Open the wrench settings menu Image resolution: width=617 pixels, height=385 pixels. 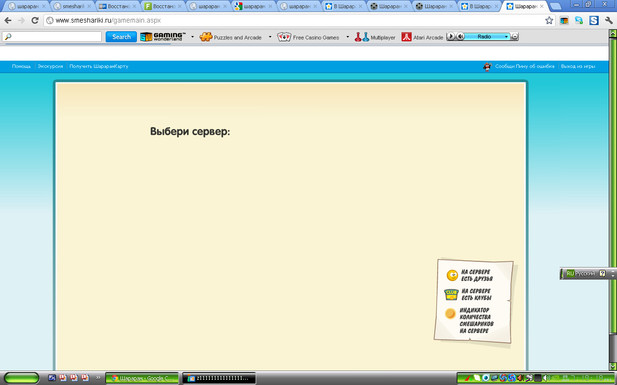609,20
